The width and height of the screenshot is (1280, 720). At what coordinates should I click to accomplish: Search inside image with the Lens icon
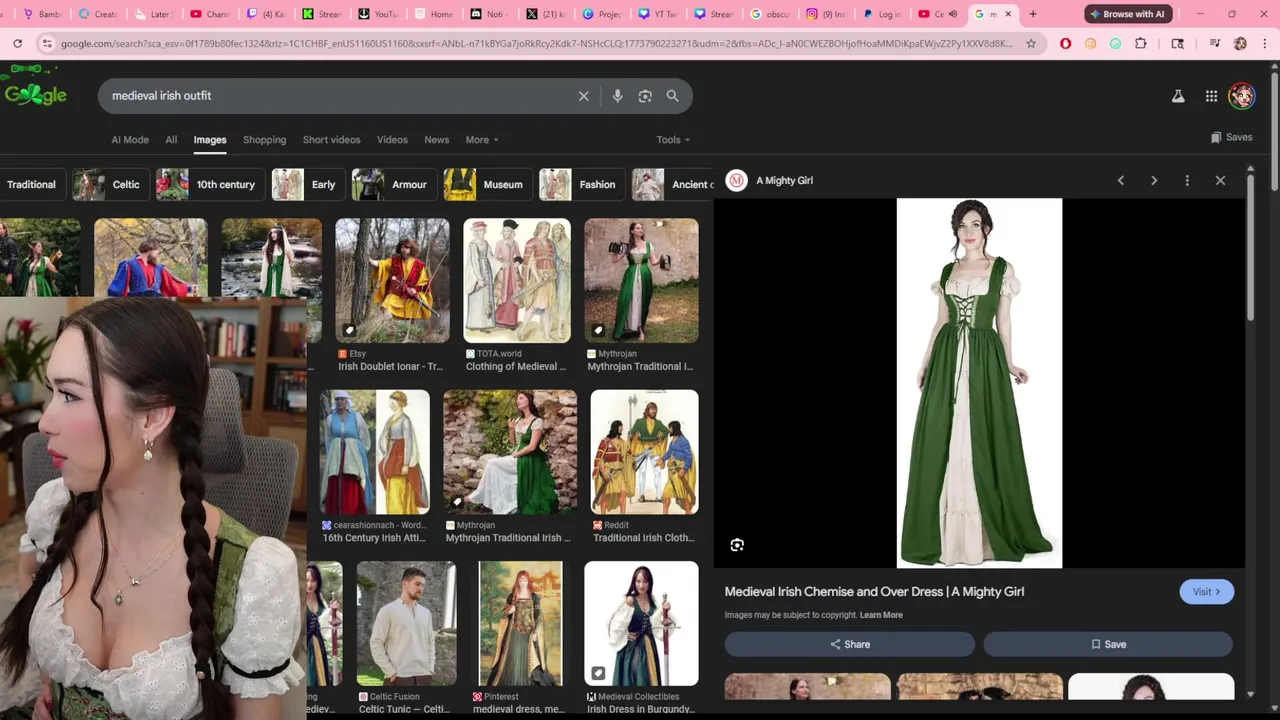point(737,545)
